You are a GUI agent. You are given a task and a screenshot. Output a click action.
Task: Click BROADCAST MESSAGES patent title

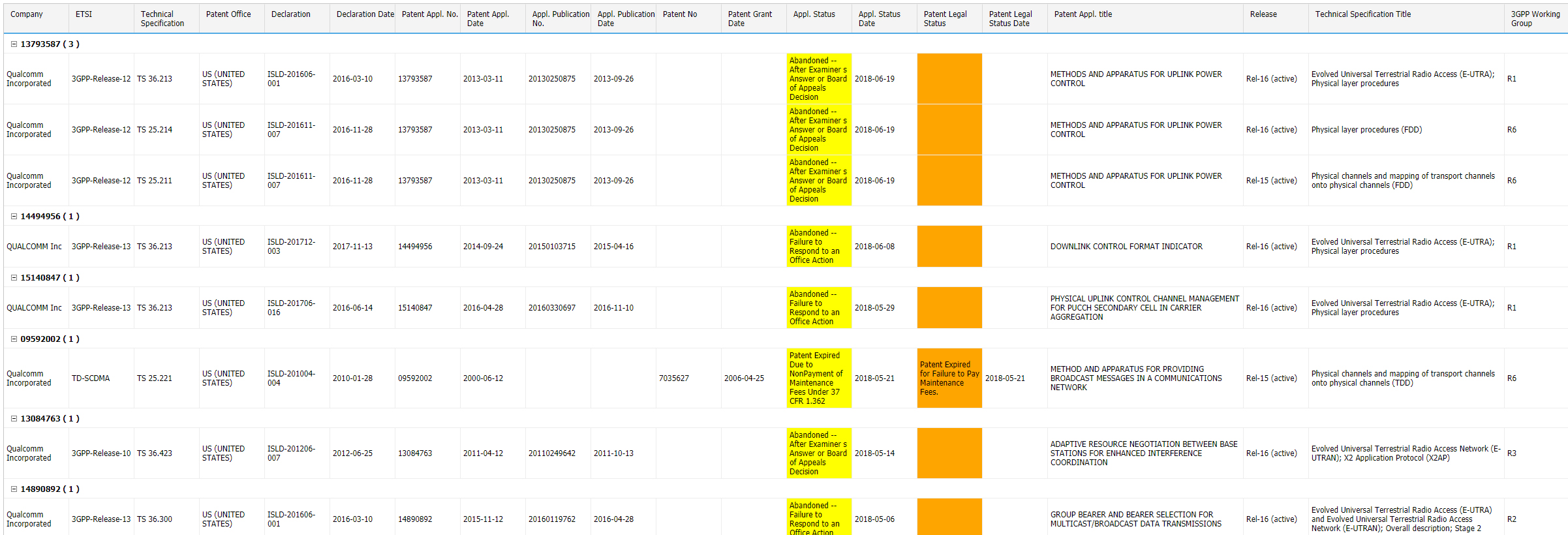pyautogui.click(x=1136, y=378)
